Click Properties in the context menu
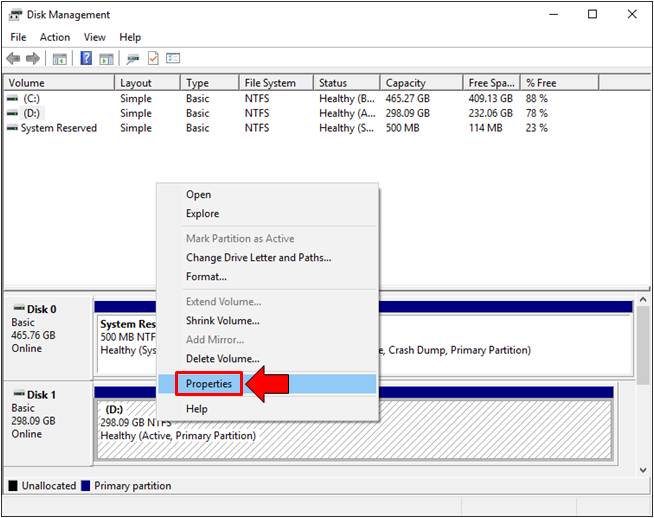This screenshot has width=654, height=518. [267, 384]
